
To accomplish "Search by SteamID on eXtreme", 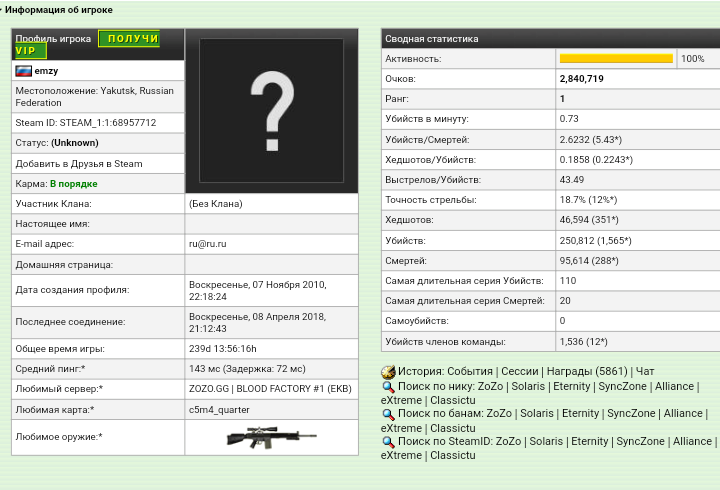I will click(401, 455).
